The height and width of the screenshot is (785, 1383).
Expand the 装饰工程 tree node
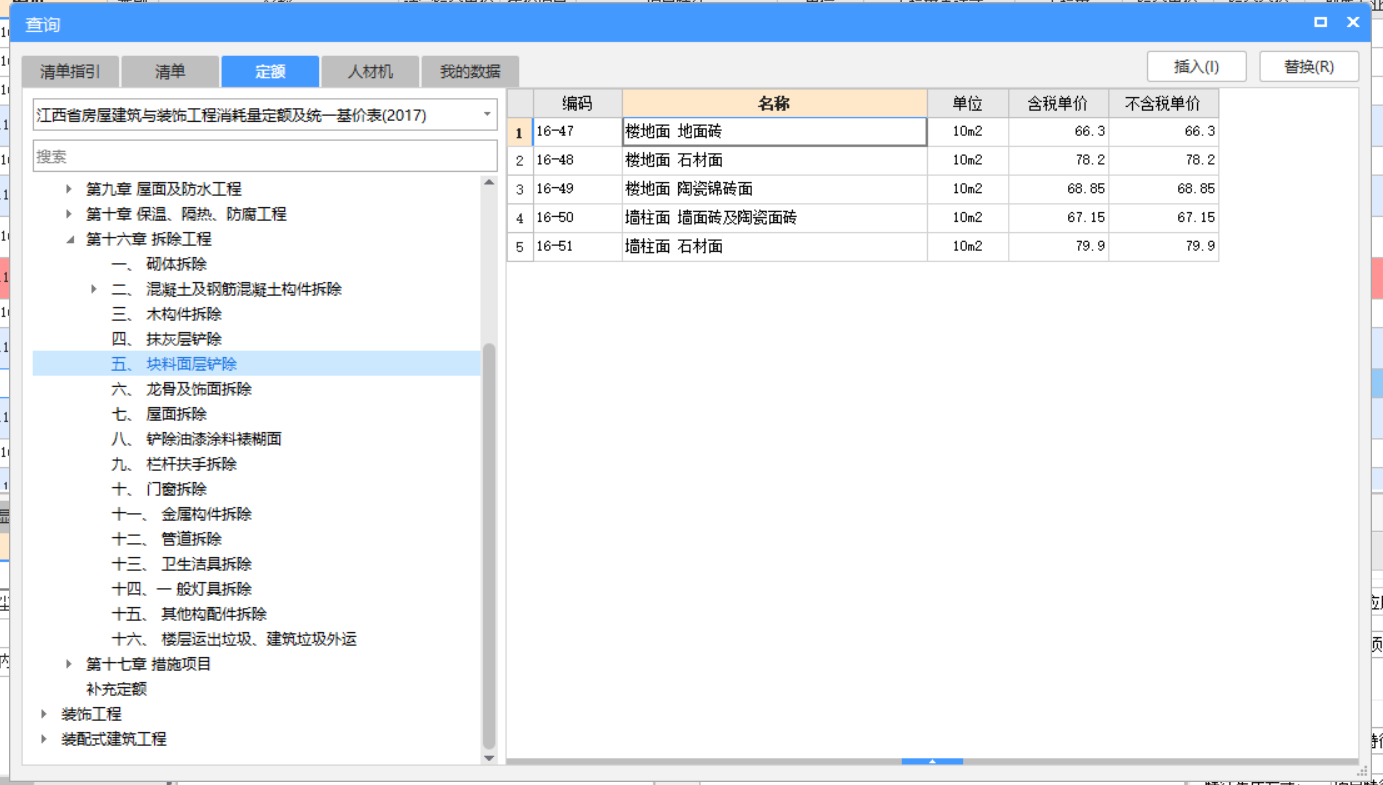[44, 714]
